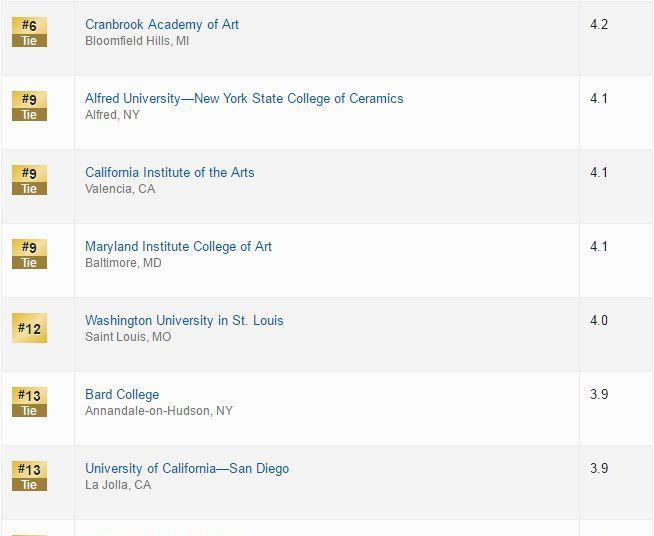Click Bard College's 3.9 score value
This screenshot has height=536, width=654.
pyautogui.click(x=599, y=394)
